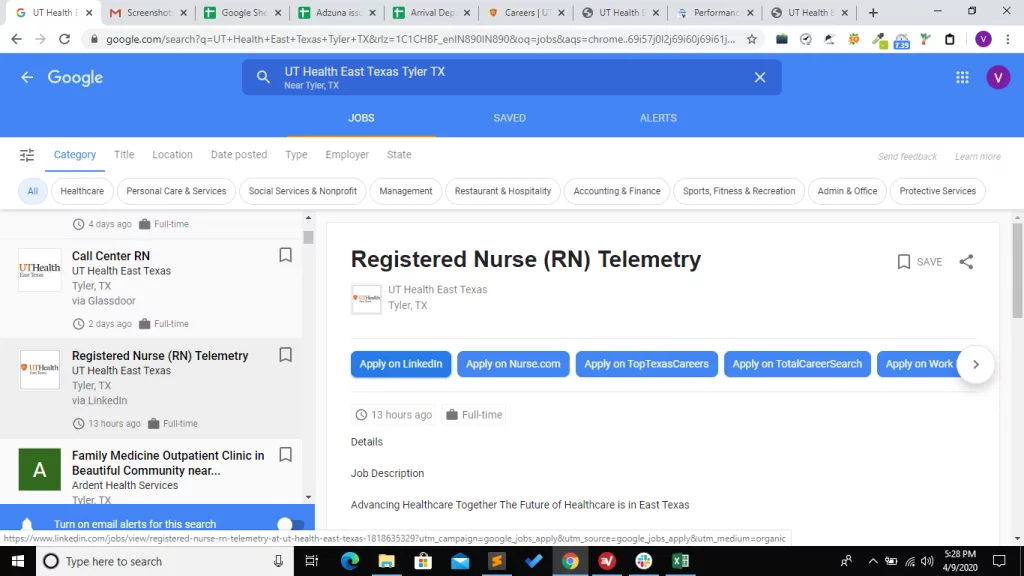Image resolution: width=1024 pixels, height=576 pixels.
Task: Bookmark the Call Center RN job
Action: coord(285,255)
